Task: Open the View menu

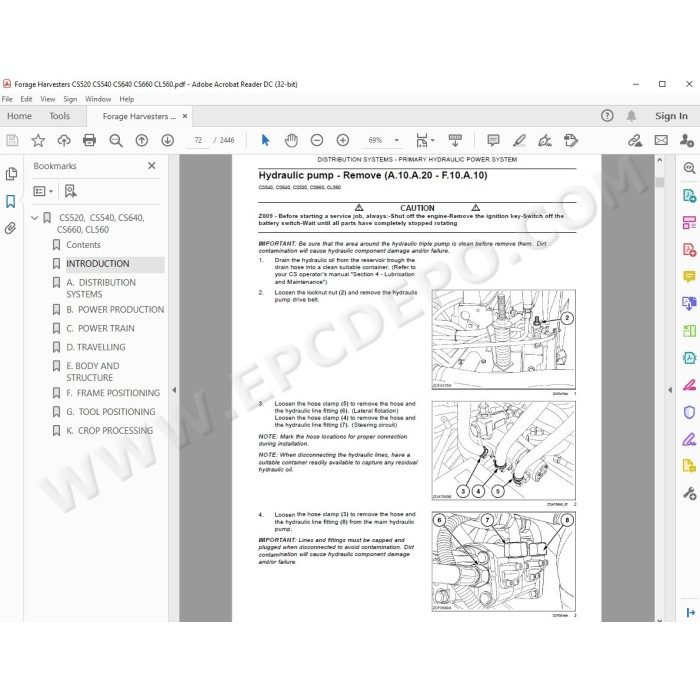Action: coord(48,99)
